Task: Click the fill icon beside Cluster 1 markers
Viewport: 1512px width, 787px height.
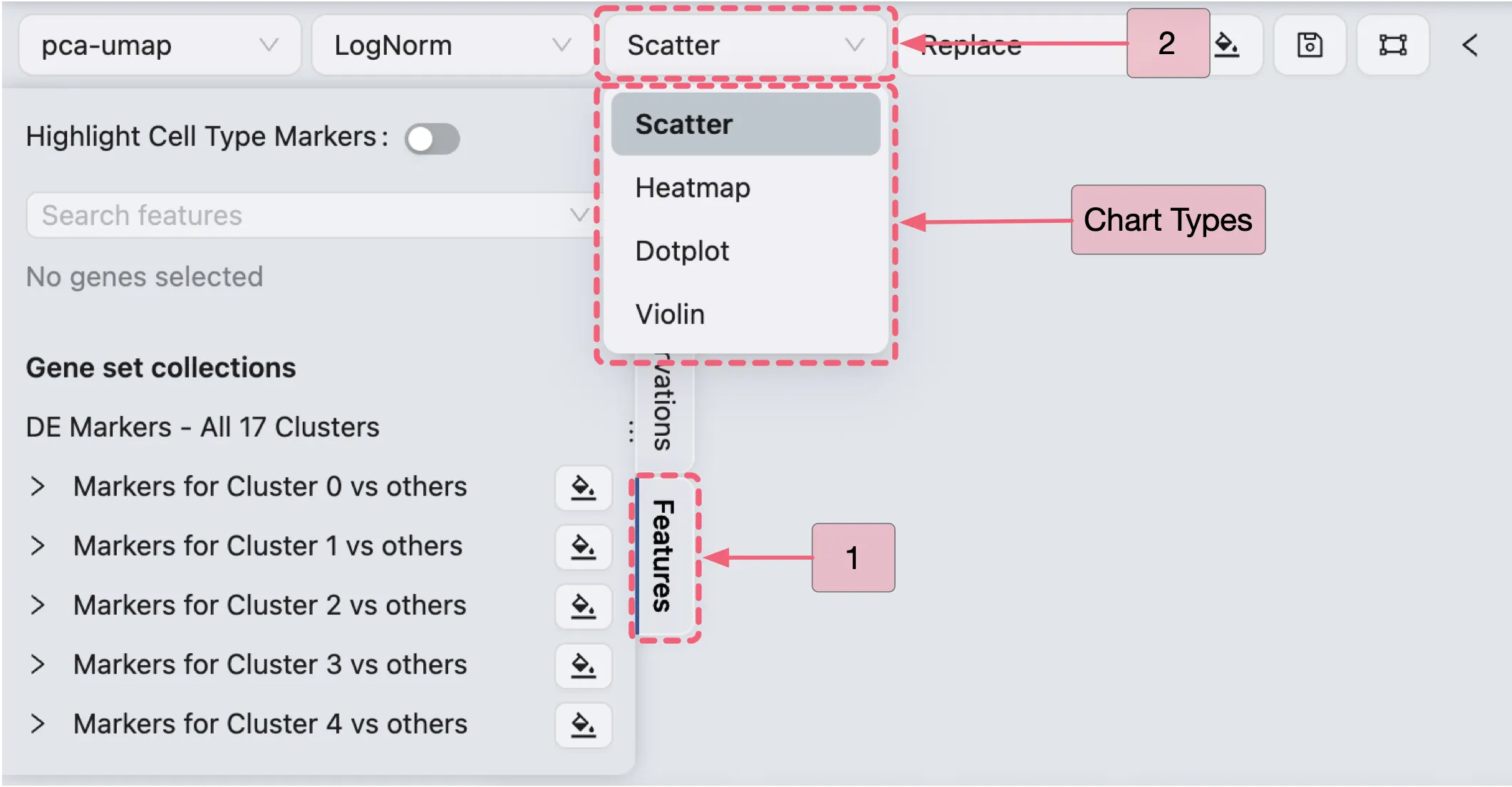Action: (x=583, y=547)
